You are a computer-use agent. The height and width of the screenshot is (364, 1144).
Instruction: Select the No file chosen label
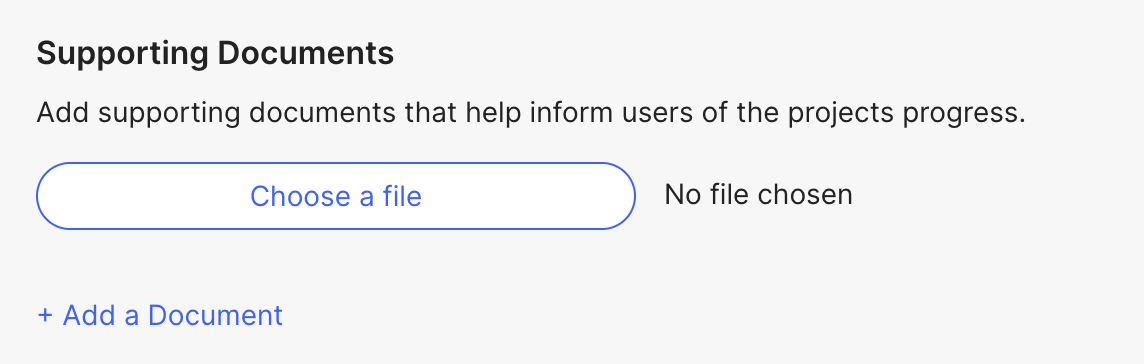758,195
